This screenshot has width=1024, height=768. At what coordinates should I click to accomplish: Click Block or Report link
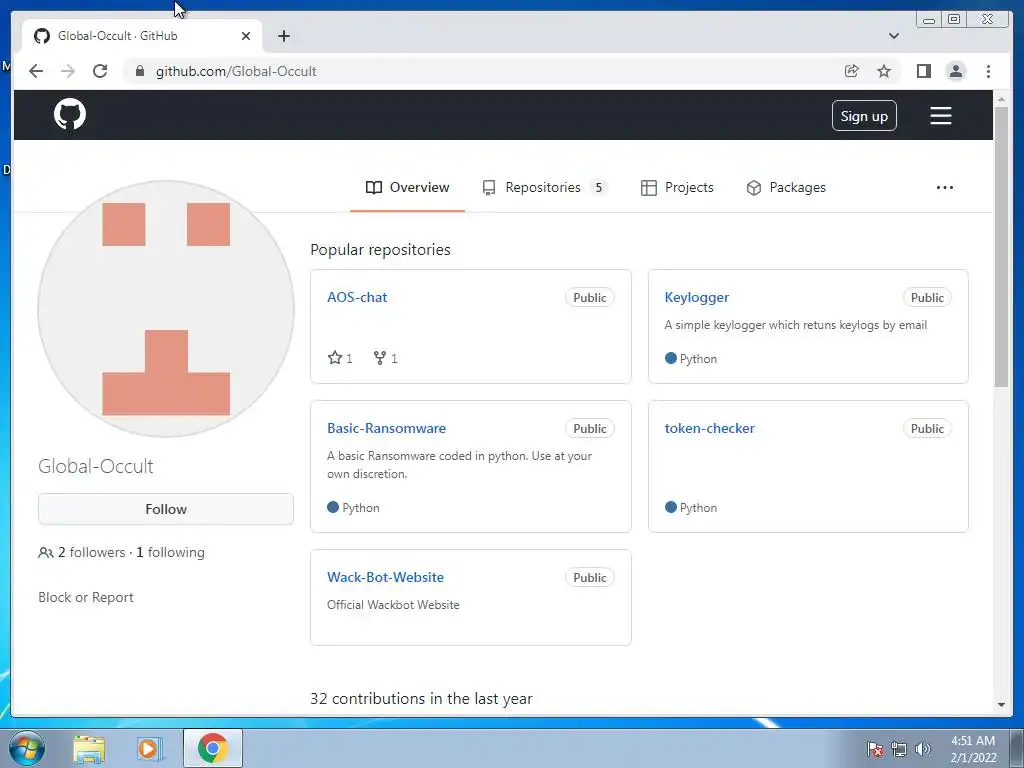(86, 598)
